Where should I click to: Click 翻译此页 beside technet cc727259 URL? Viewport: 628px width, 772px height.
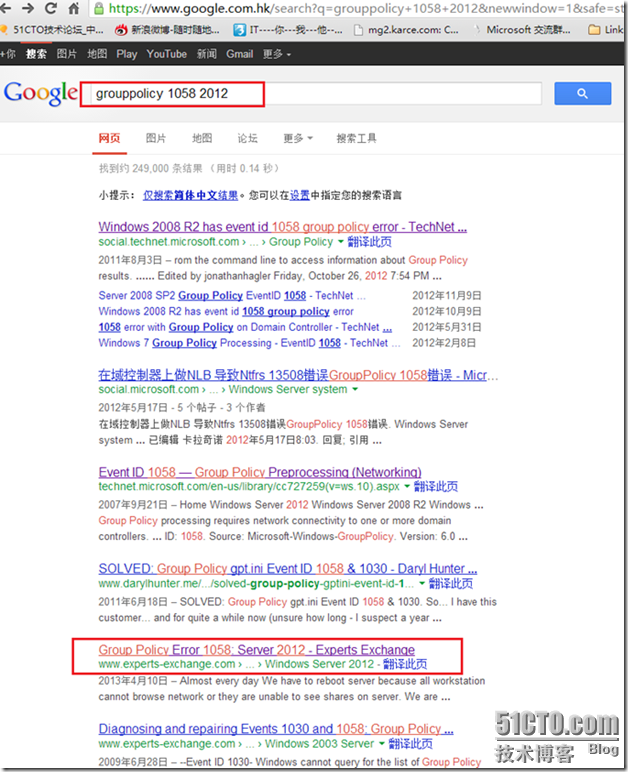point(436,486)
